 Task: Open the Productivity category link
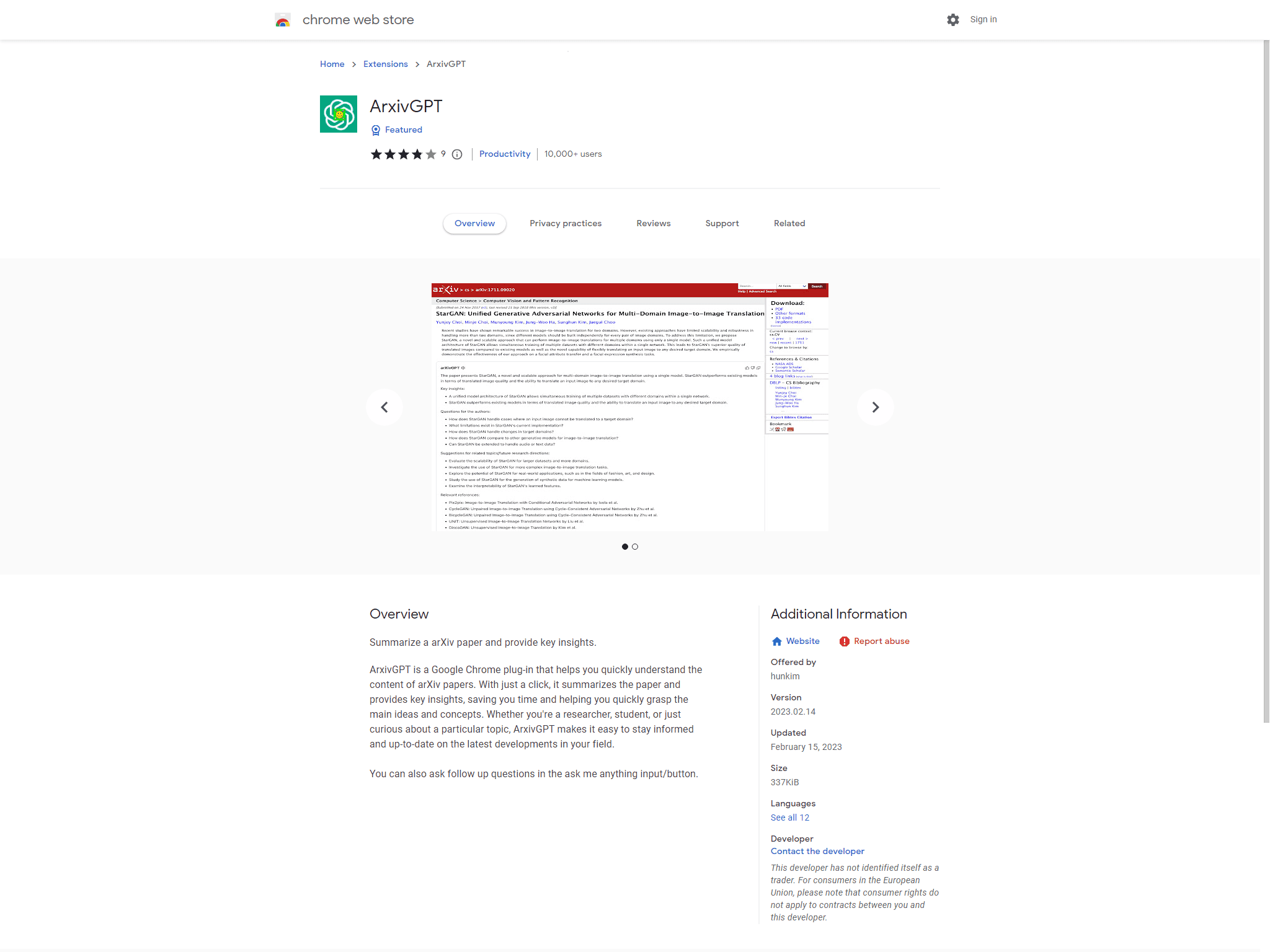pyautogui.click(x=505, y=154)
